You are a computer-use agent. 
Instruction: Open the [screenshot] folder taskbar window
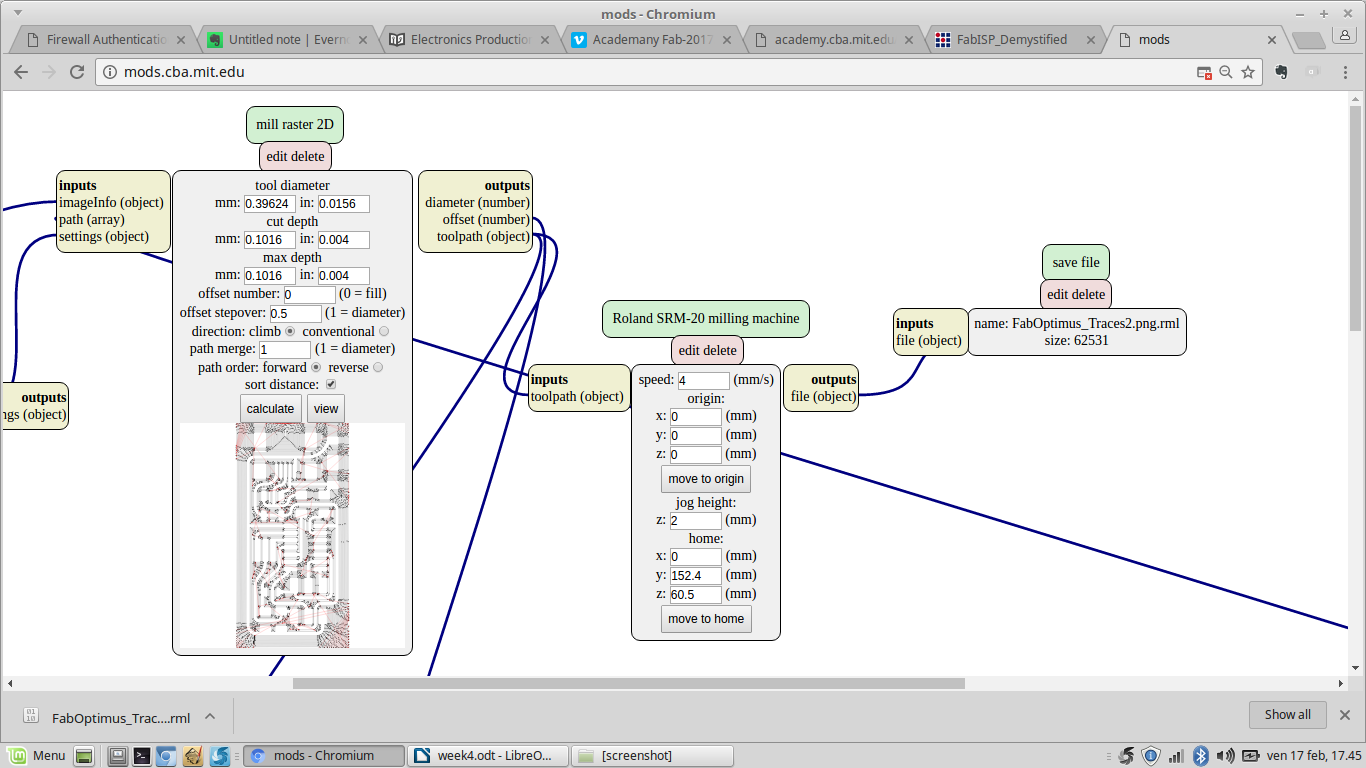coord(654,755)
